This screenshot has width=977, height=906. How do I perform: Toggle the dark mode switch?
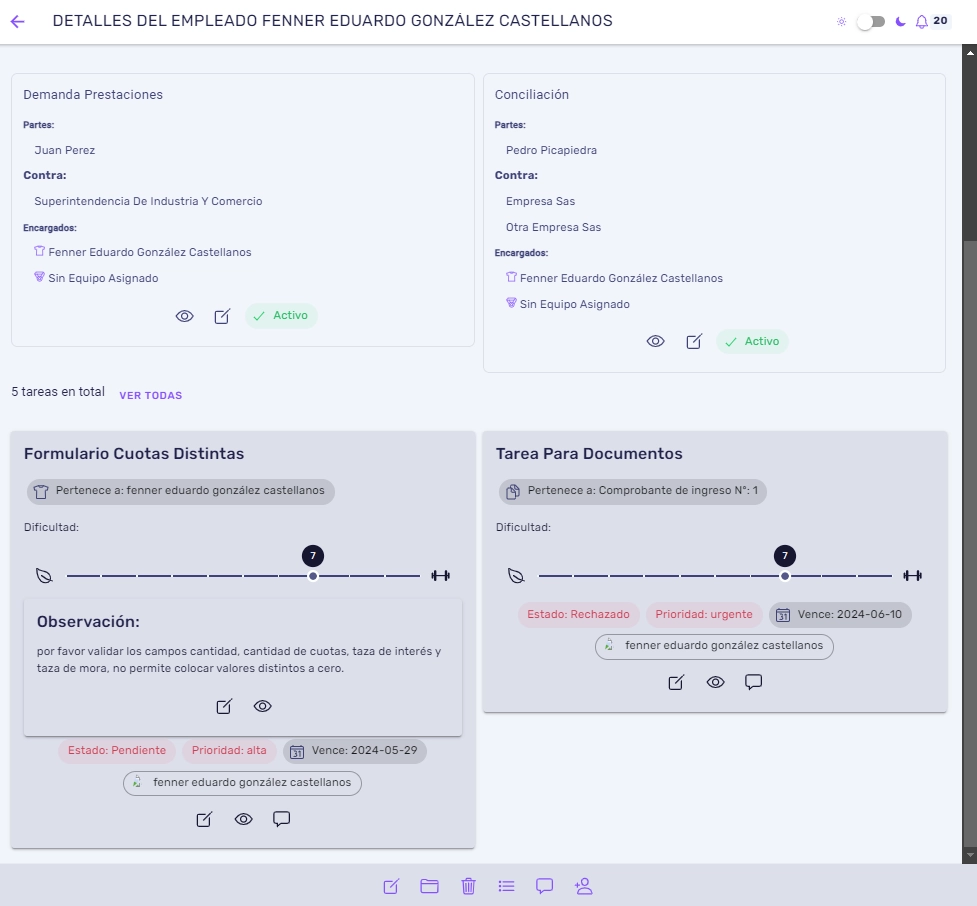[x=870, y=22]
